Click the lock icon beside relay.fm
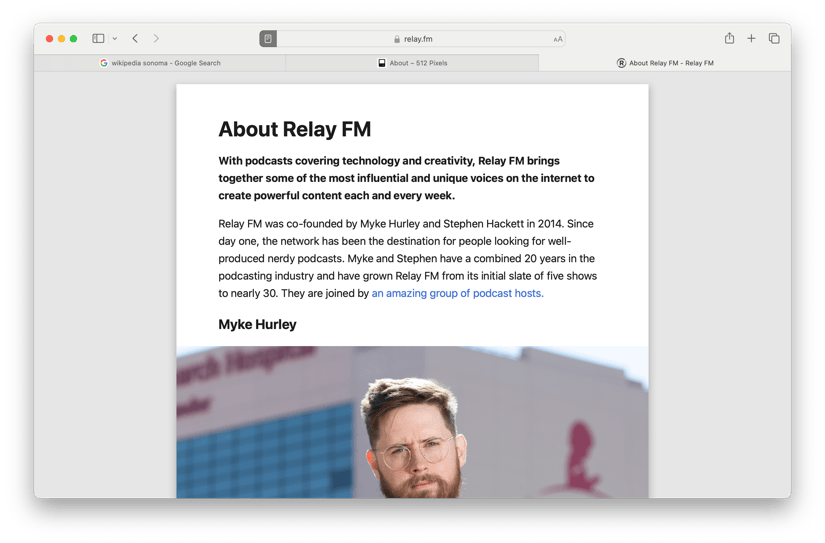 pyautogui.click(x=397, y=39)
